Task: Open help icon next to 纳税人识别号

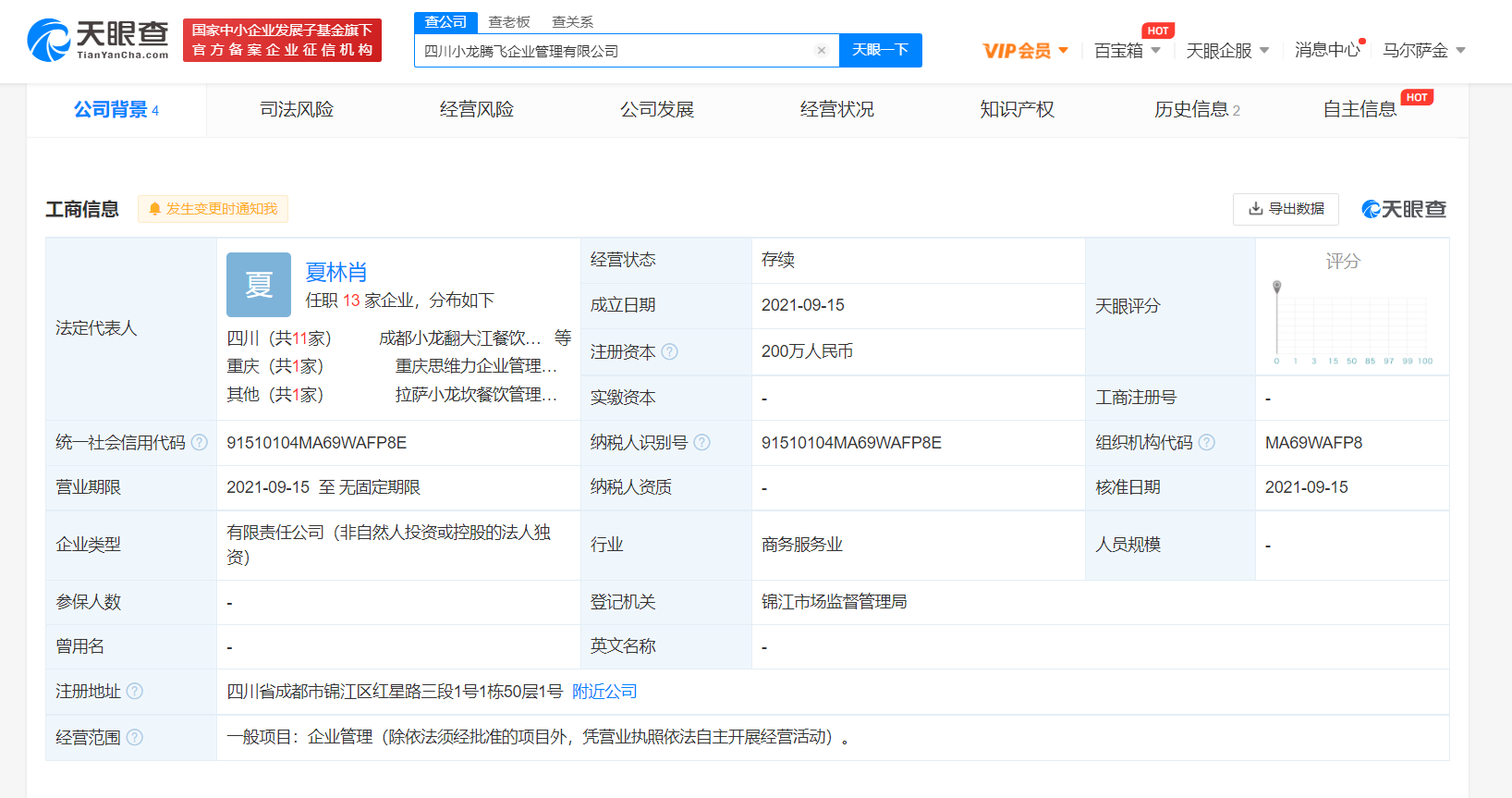Action: (702, 442)
